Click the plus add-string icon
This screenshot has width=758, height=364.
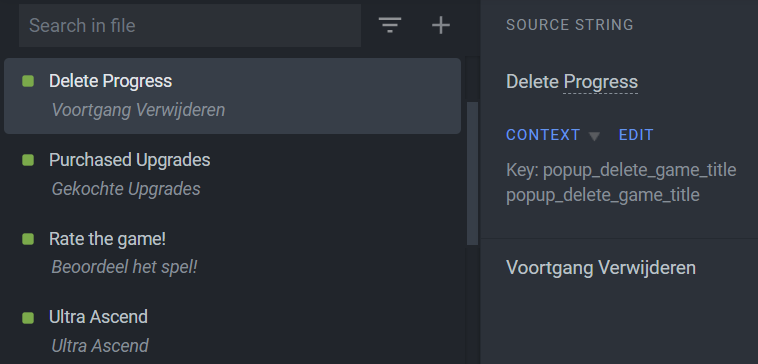click(441, 25)
